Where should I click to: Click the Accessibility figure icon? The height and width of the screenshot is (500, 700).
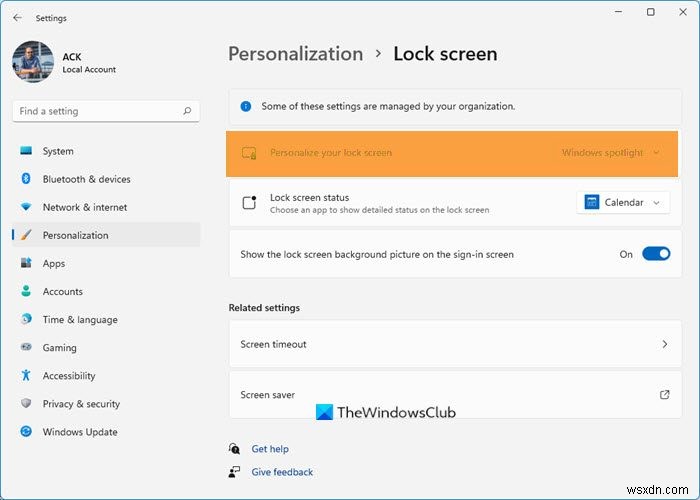26,375
